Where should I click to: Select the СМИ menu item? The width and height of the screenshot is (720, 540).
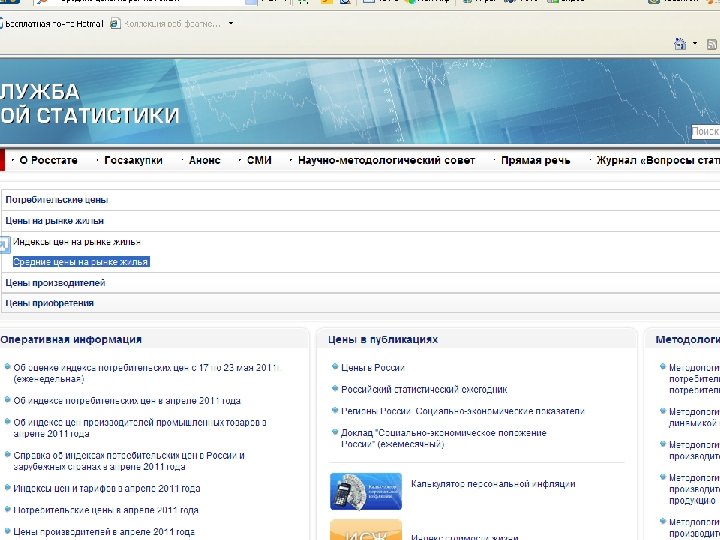click(x=259, y=160)
